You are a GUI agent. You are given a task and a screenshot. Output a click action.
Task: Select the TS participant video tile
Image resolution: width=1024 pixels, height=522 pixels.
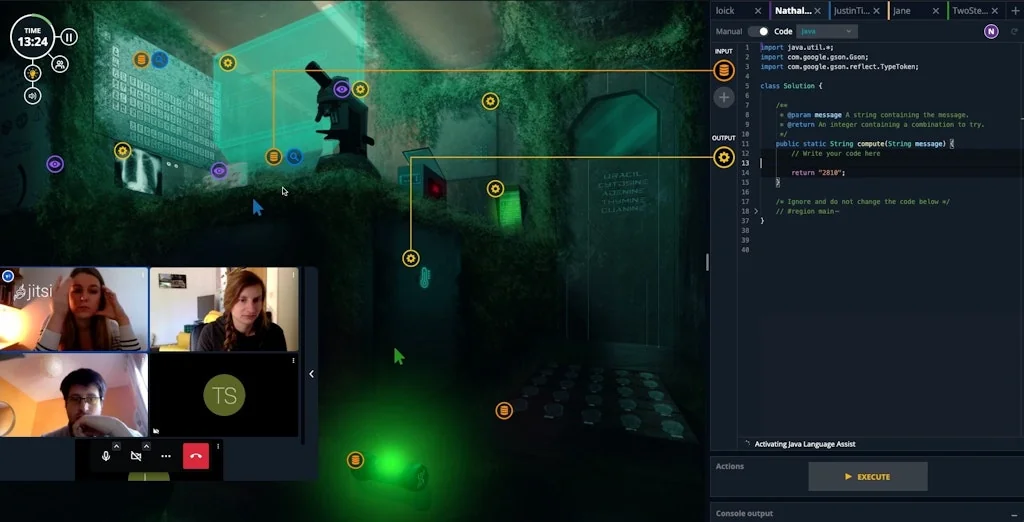224,395
